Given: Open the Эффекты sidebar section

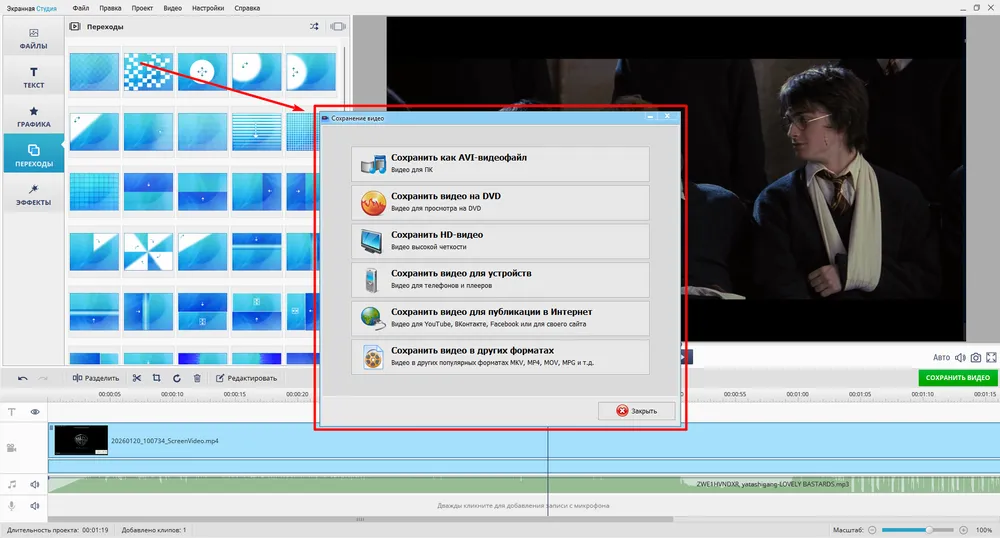Looking at the screenshot, I should (33, 194).
